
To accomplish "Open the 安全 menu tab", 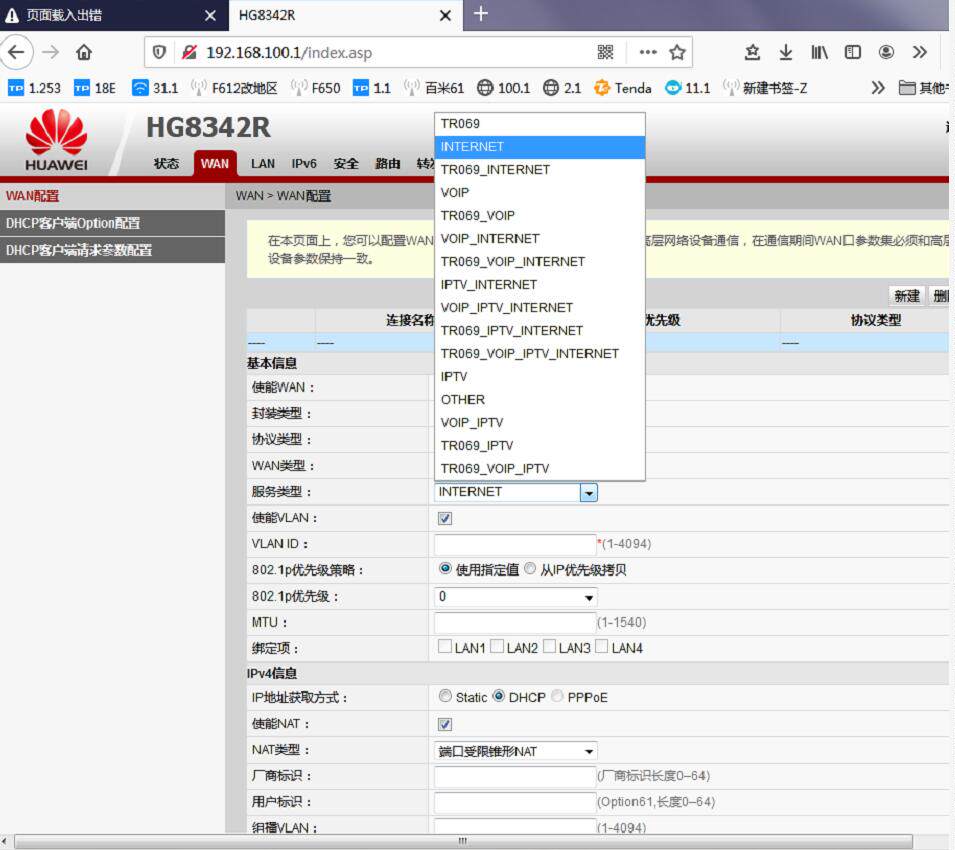I will [346, 163].
